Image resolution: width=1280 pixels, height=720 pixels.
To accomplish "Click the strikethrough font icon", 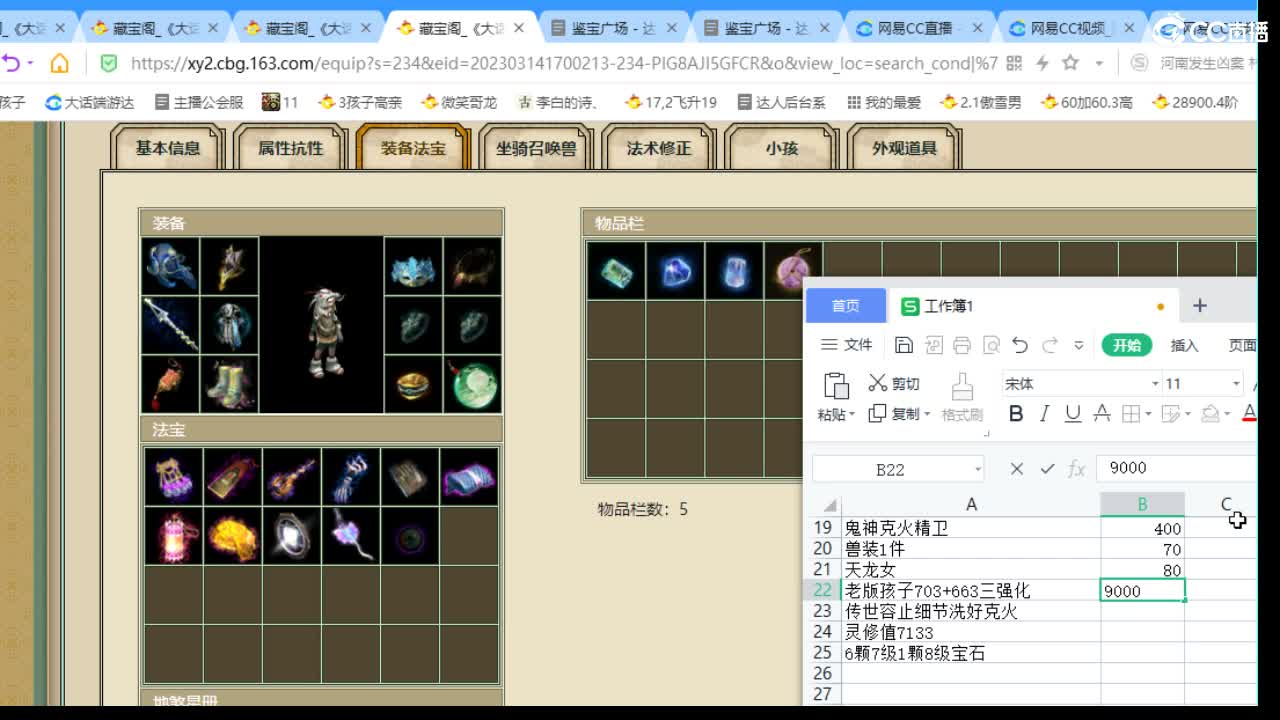I will 1102,413.
